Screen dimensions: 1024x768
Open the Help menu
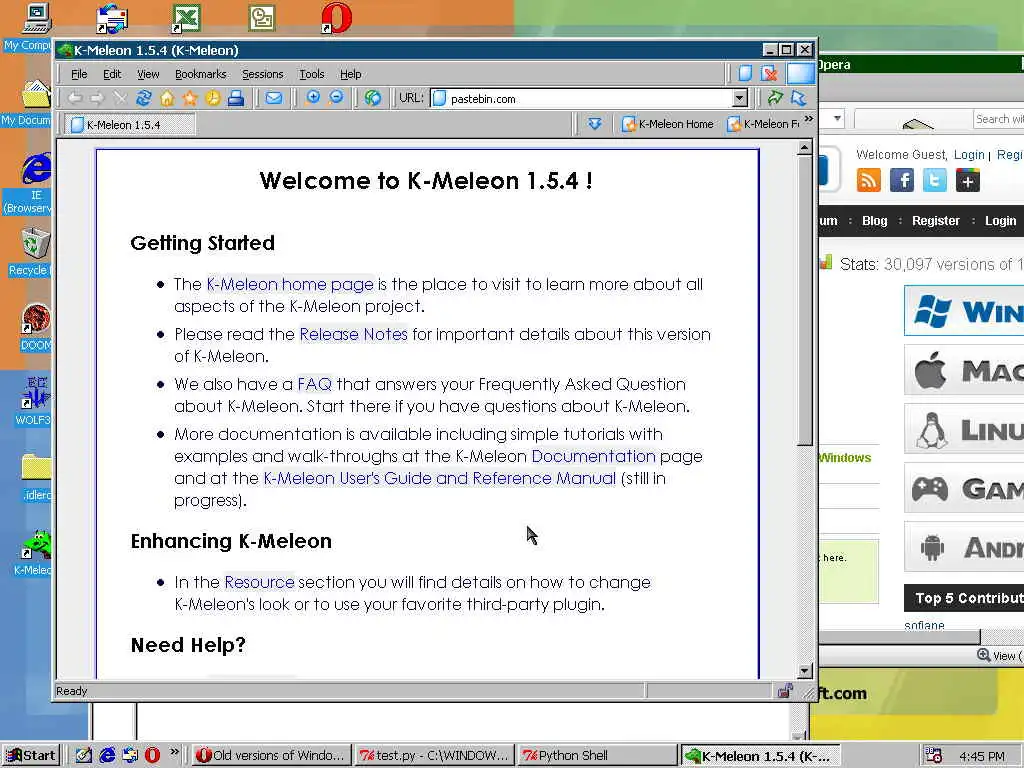click(x=351, y=74)
